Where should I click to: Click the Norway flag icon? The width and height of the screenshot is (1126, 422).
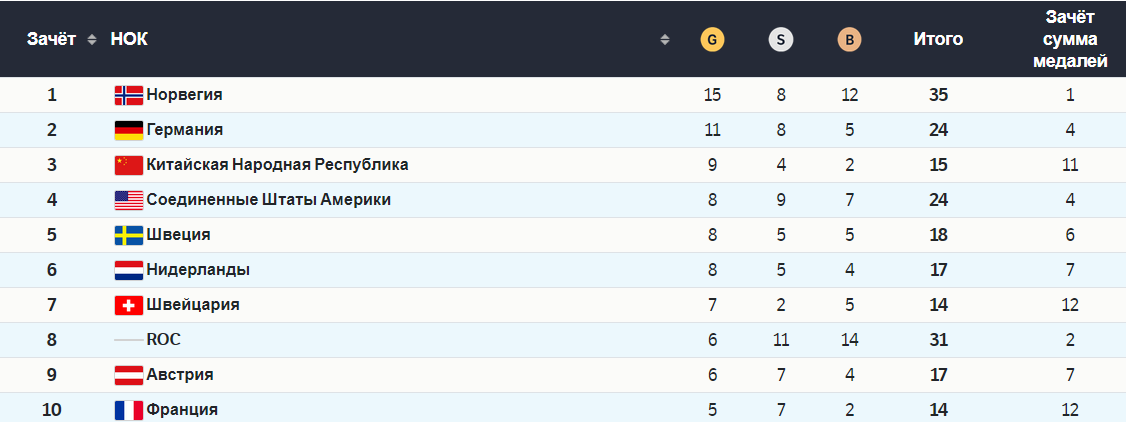point(129,95)
